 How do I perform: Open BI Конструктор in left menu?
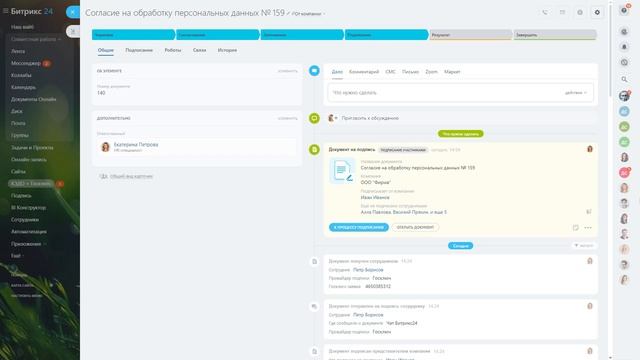[x=28, y=207]
